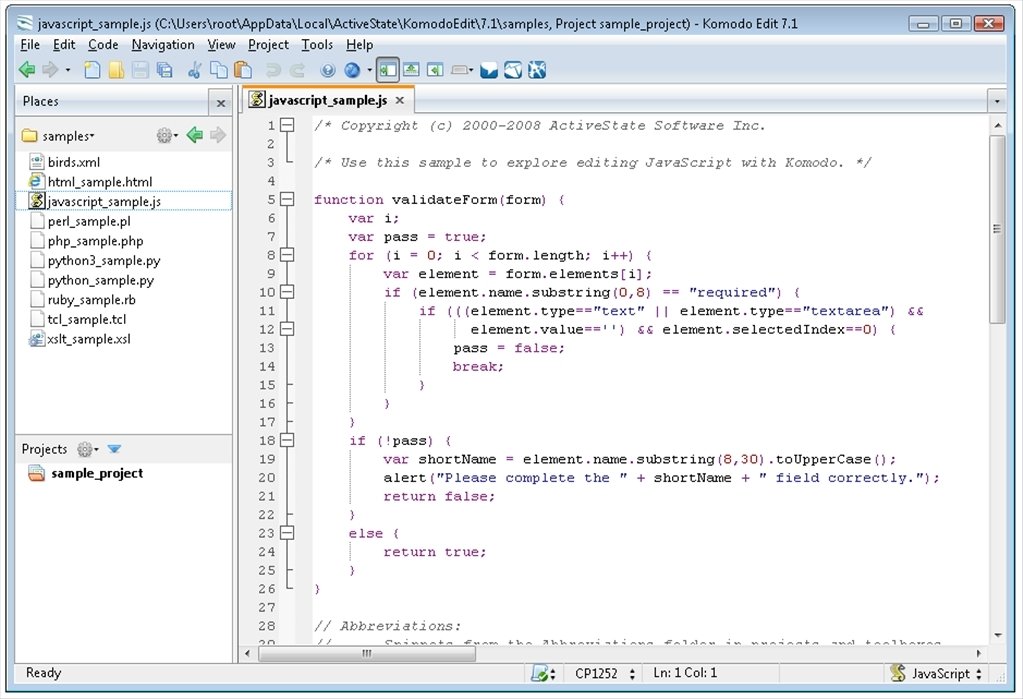Viewport: 1023px width, 699px height.
Task: Open the File menu
Action: [x=30, y=45]
